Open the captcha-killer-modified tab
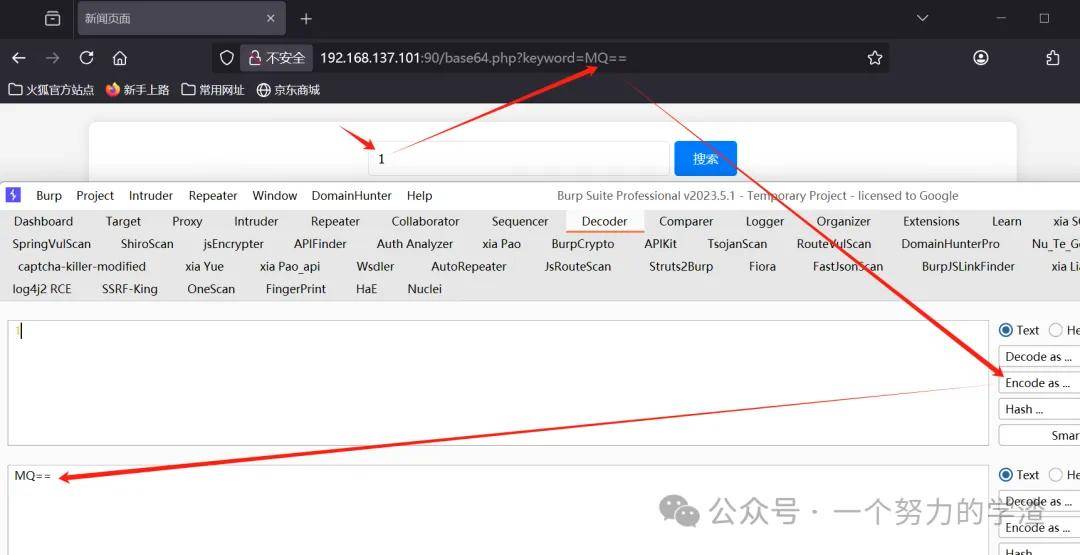This screenshot has height=555, width=1080. tap(82, 266)
